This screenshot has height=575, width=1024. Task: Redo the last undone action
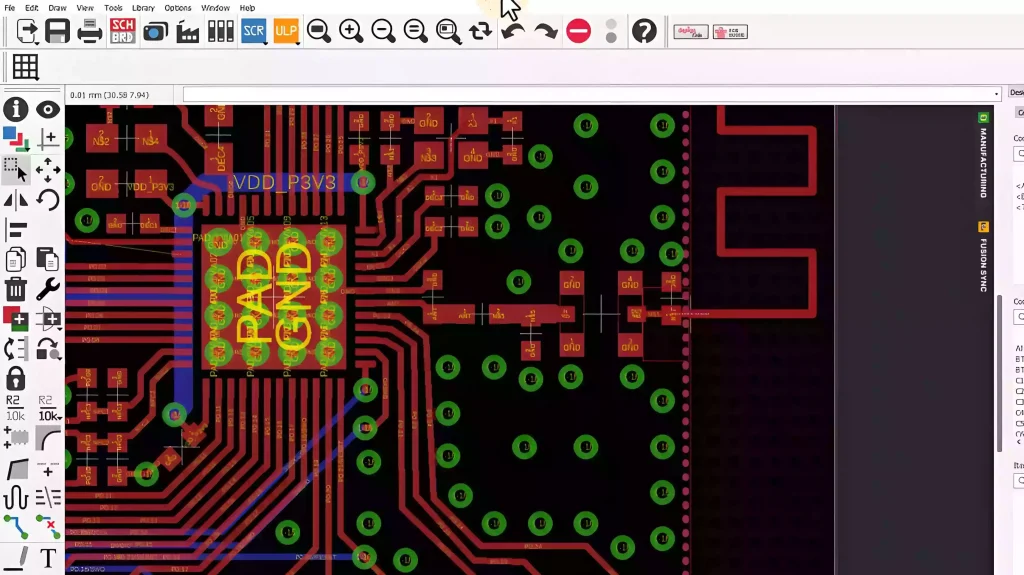[x=546, y=31]
